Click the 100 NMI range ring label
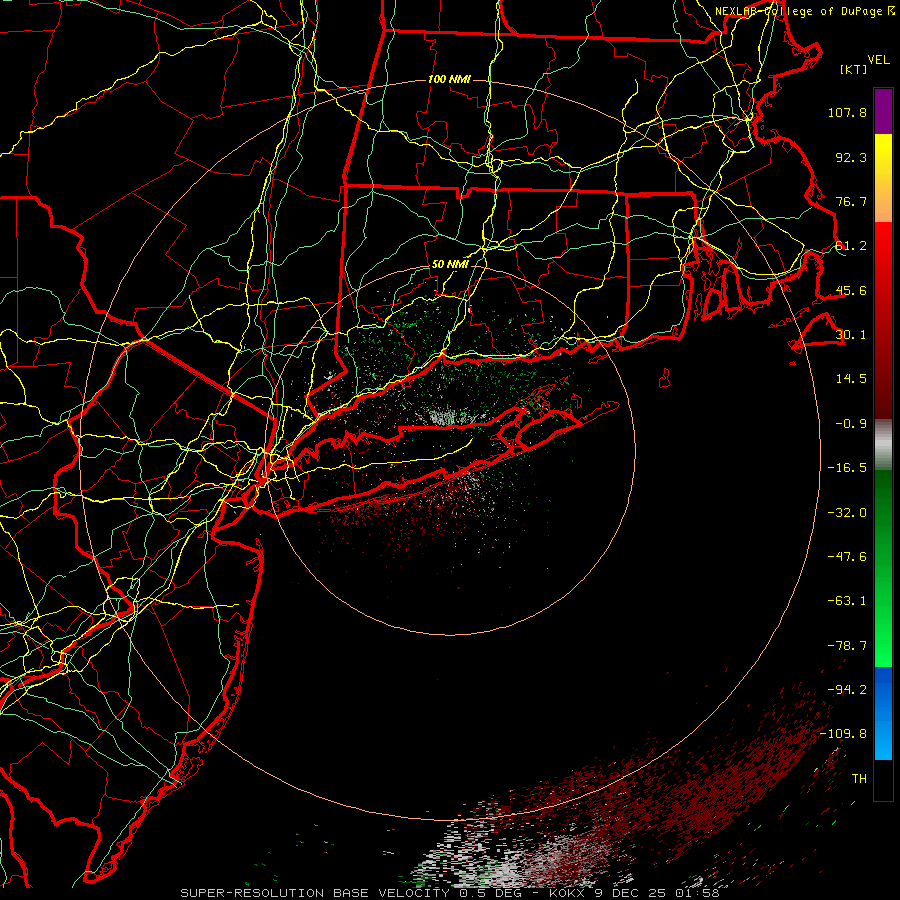The image size is (900, 900). (x=449, y=79)
